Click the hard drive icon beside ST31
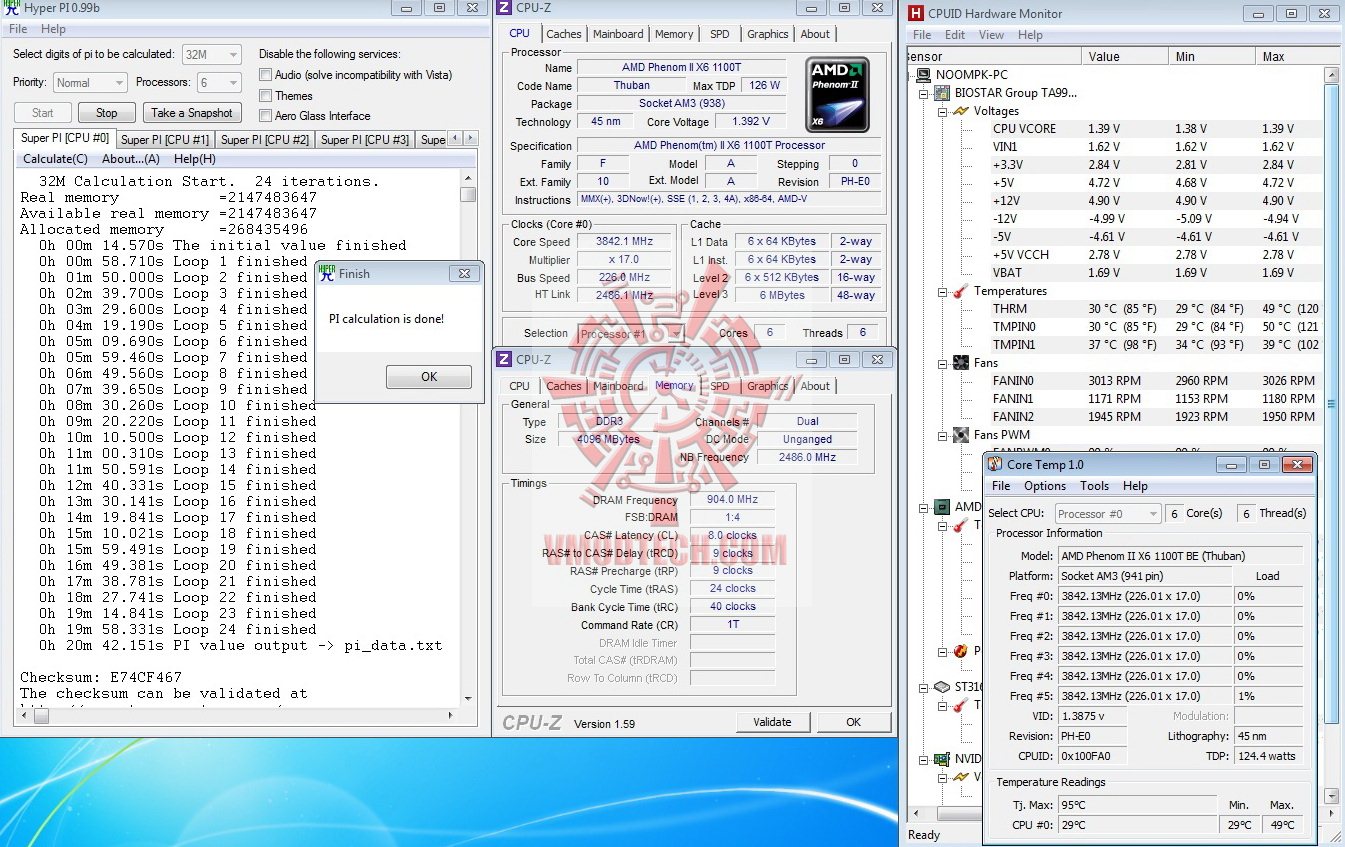This screenshot has height=847, width=1345. pos(940,687)
